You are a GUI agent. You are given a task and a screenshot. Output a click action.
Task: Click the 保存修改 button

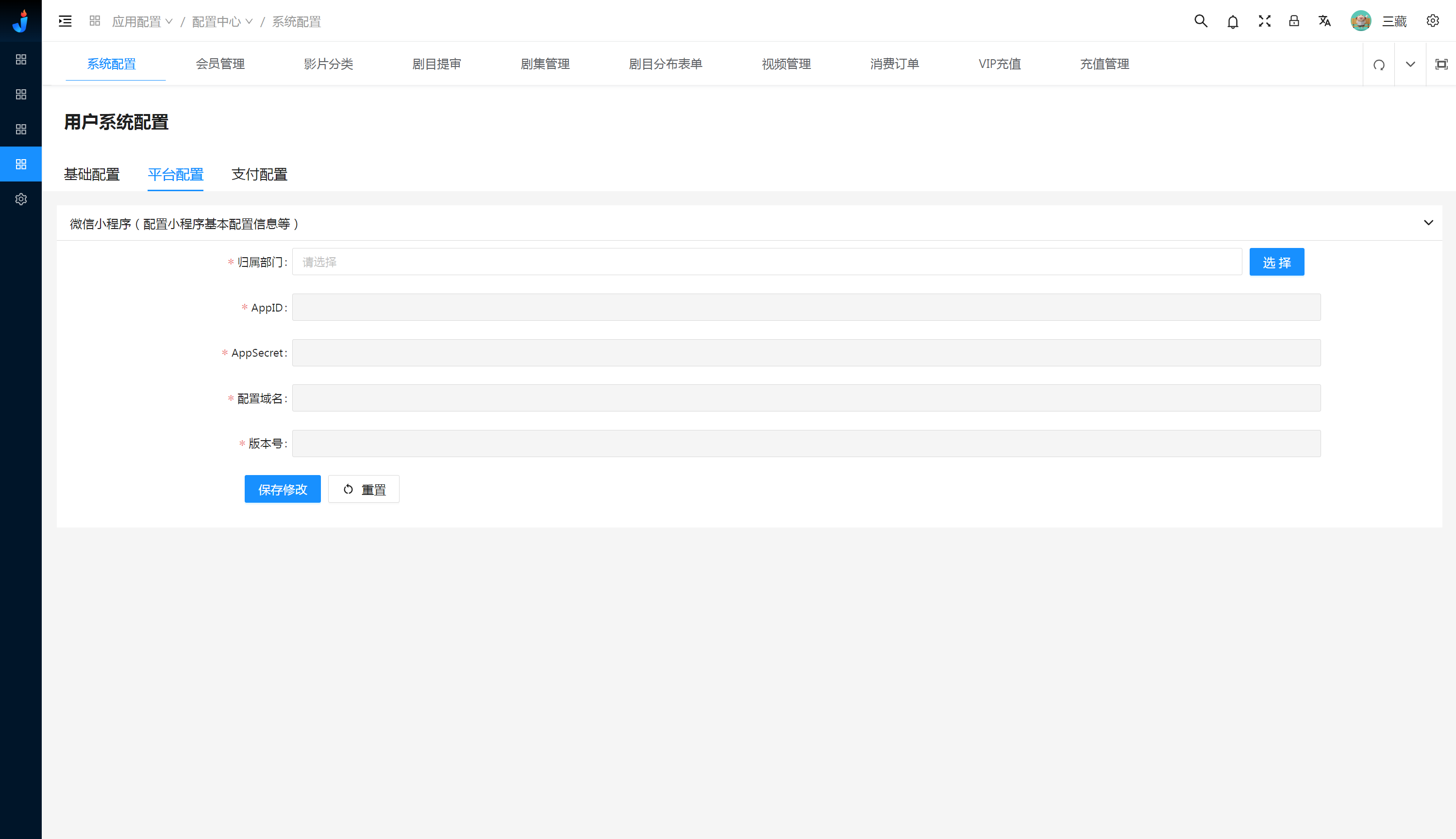tap(283, 489)
